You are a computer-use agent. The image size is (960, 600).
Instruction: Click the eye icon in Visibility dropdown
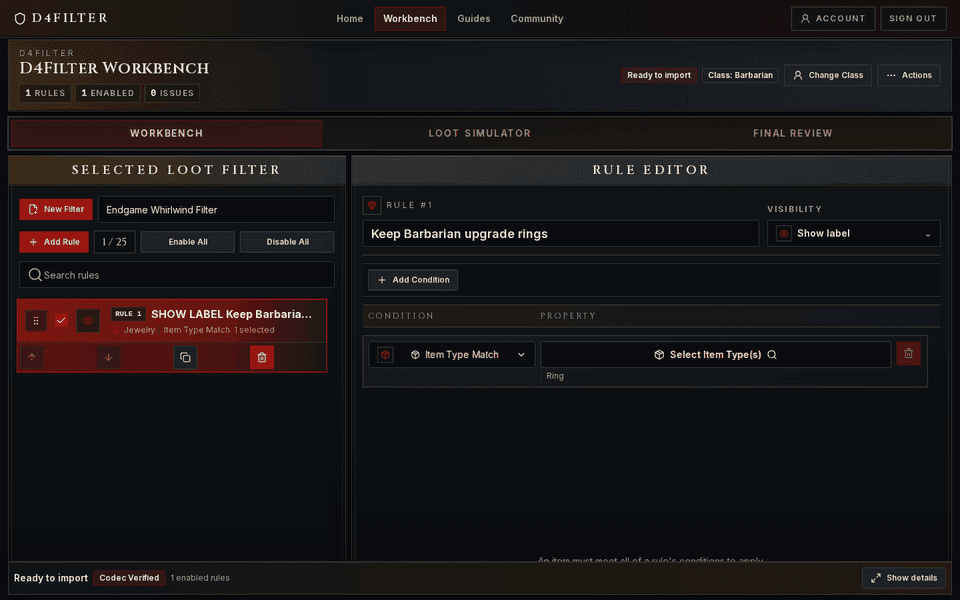click(x=784, y=233)
